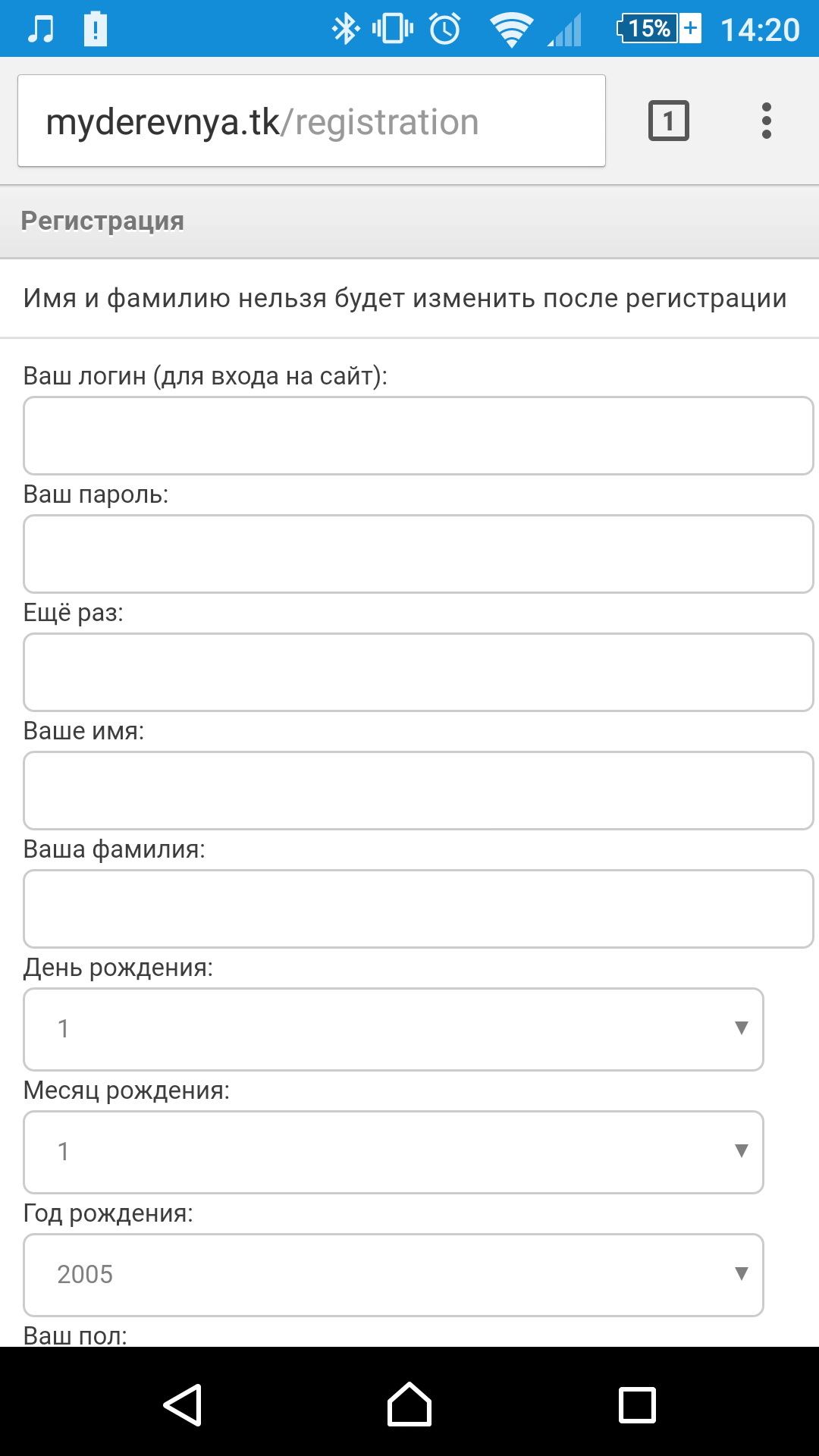This screenshot has width=819, height=1456.
Task: Focus the Ваша фамилия input field
Action: [x=418, y=909]
